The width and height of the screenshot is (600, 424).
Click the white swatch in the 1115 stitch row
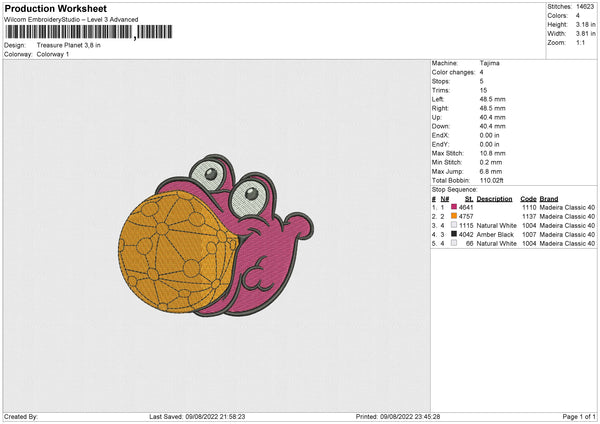454,225
